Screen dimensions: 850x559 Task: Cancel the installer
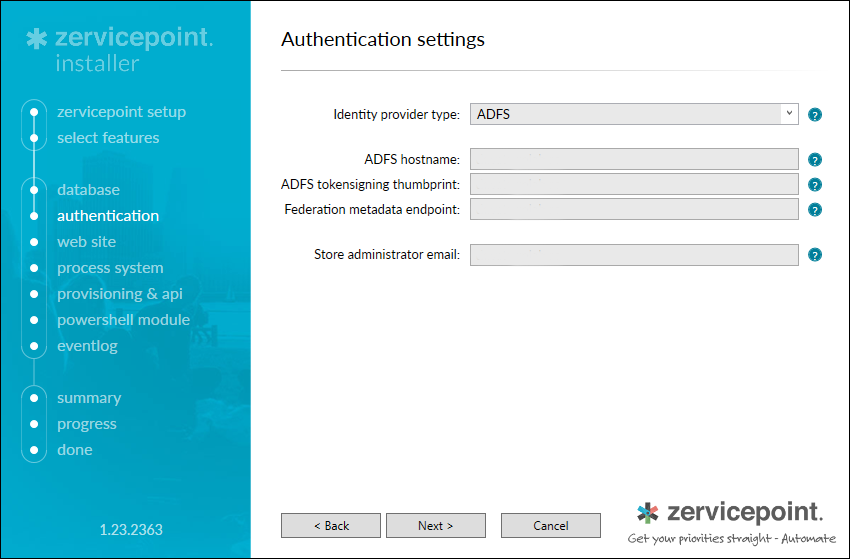click(550, 525)
